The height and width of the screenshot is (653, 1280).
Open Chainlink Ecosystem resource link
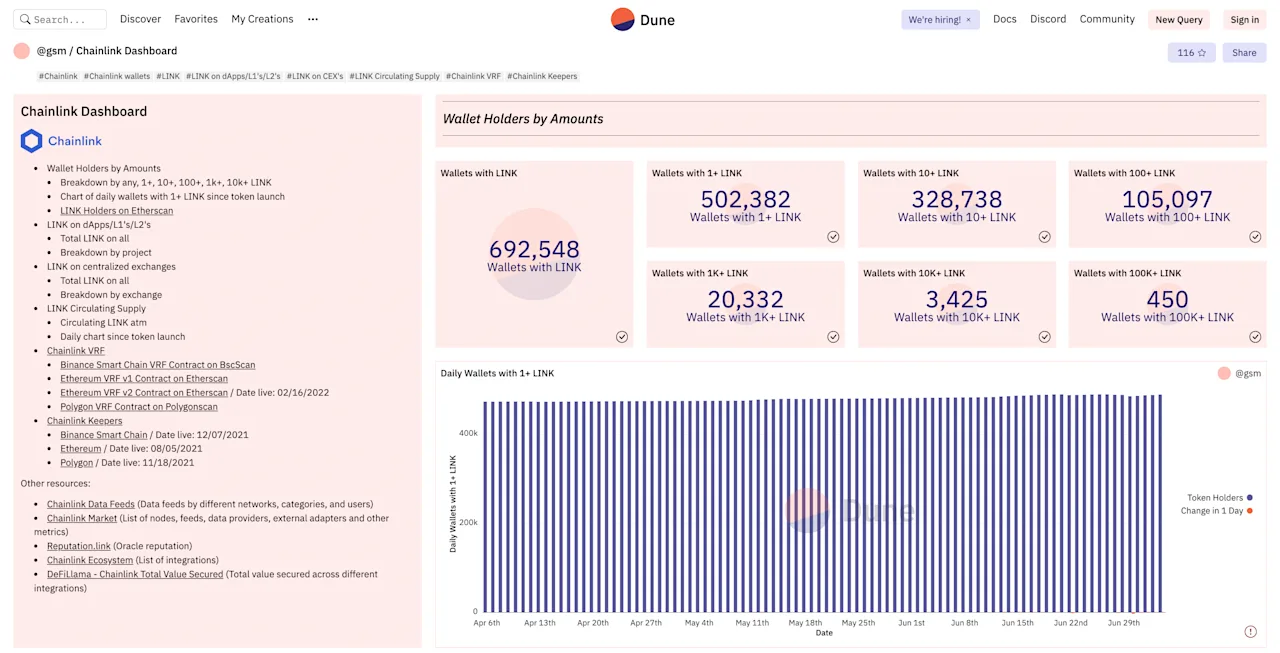pyautogui.click(x=90, y=561)
